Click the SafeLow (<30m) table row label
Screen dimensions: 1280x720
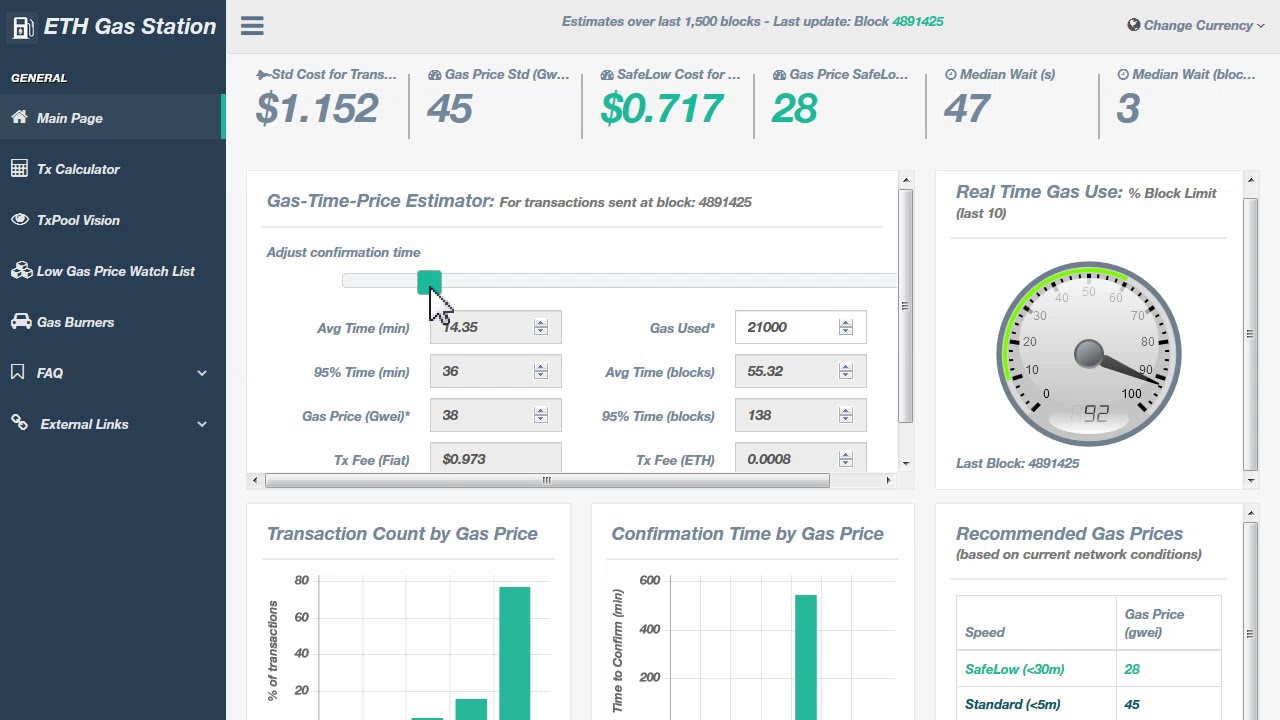[x=1014, y=669]
